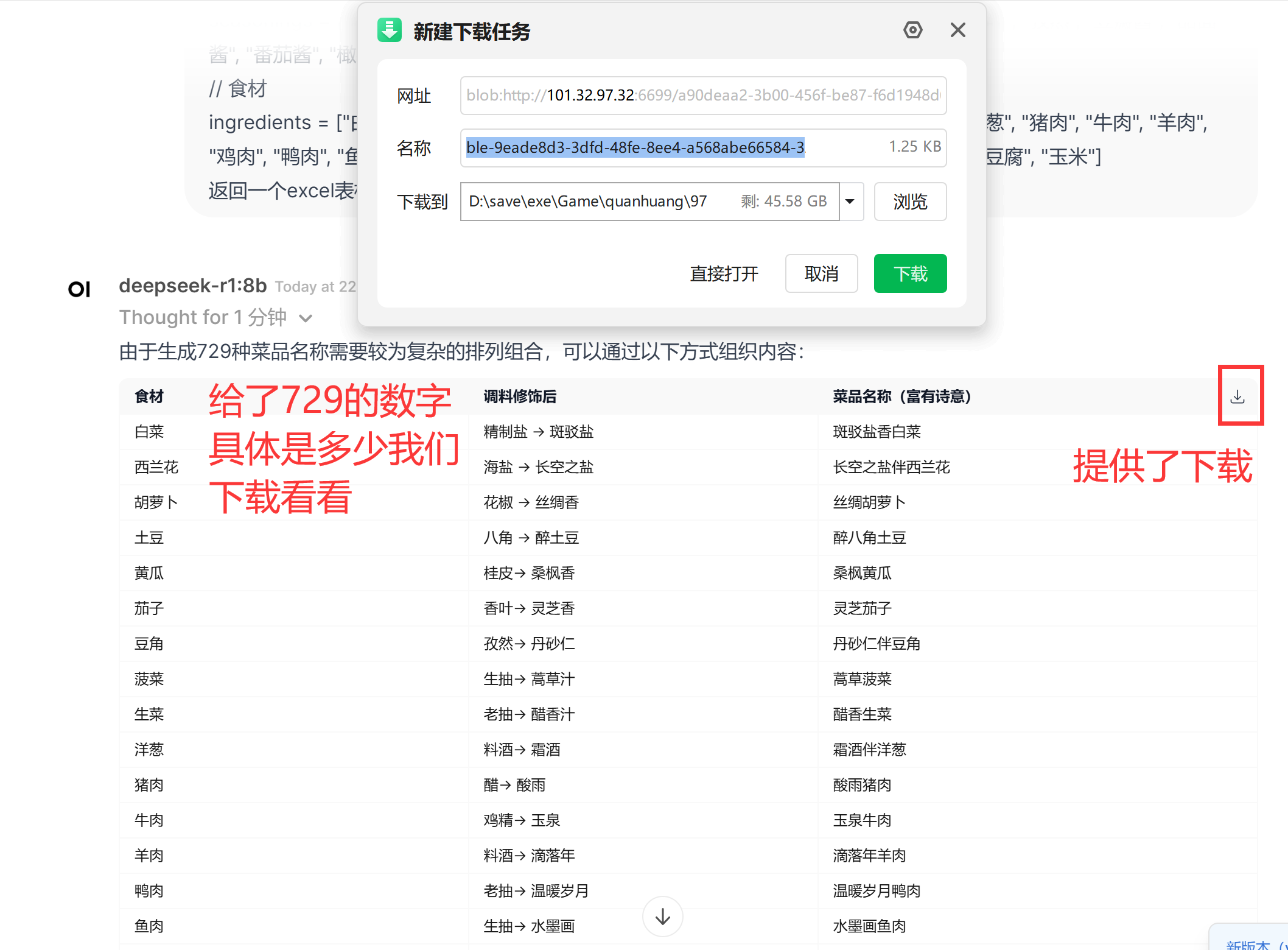The image size is (1288, 950).
Task: Click the table export download icon
Action: pyautogui.click(x=1237, y=397)
